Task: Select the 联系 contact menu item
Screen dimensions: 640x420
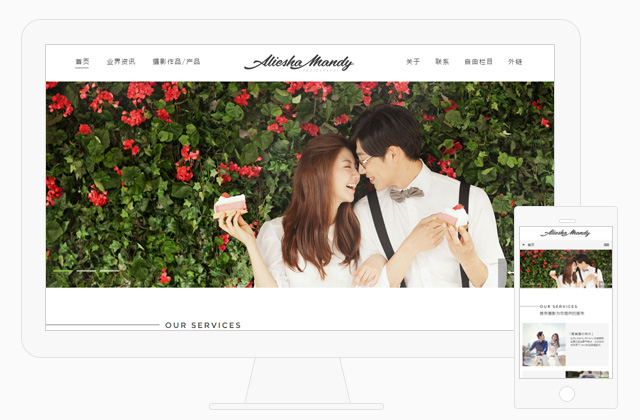Action: pyautogui.click(x=442, y=62)
